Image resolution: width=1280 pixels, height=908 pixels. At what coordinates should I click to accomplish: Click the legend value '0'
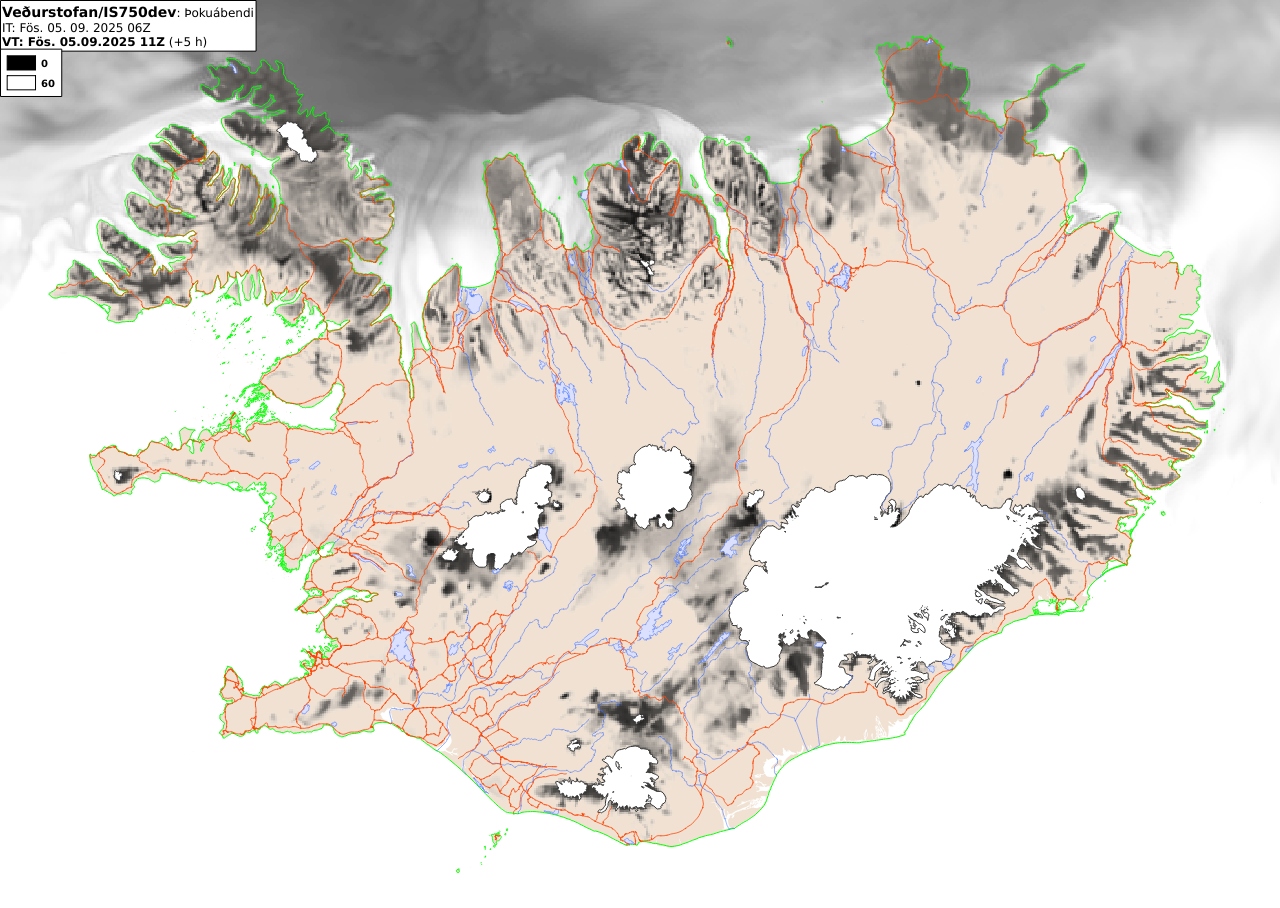click(44, 63)
